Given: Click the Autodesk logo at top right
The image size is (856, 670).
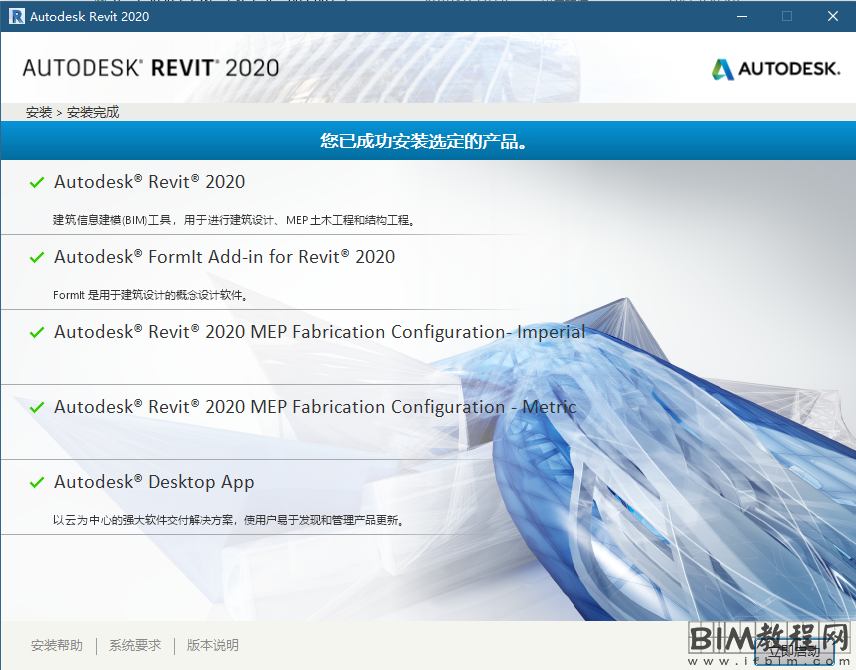Looking at the screenshot, I should click(x=776, y=69).
